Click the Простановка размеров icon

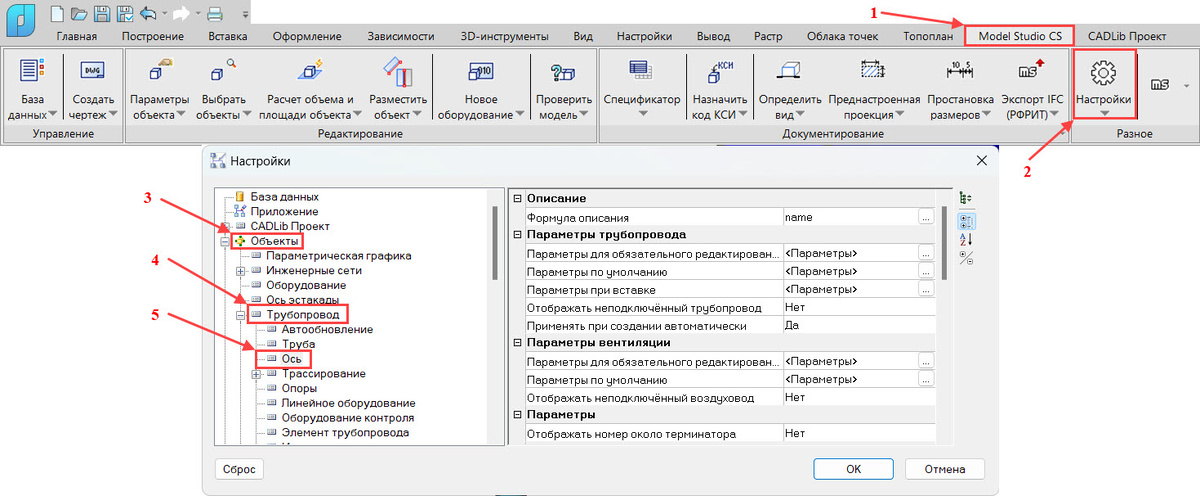click(x=961, y=71)
